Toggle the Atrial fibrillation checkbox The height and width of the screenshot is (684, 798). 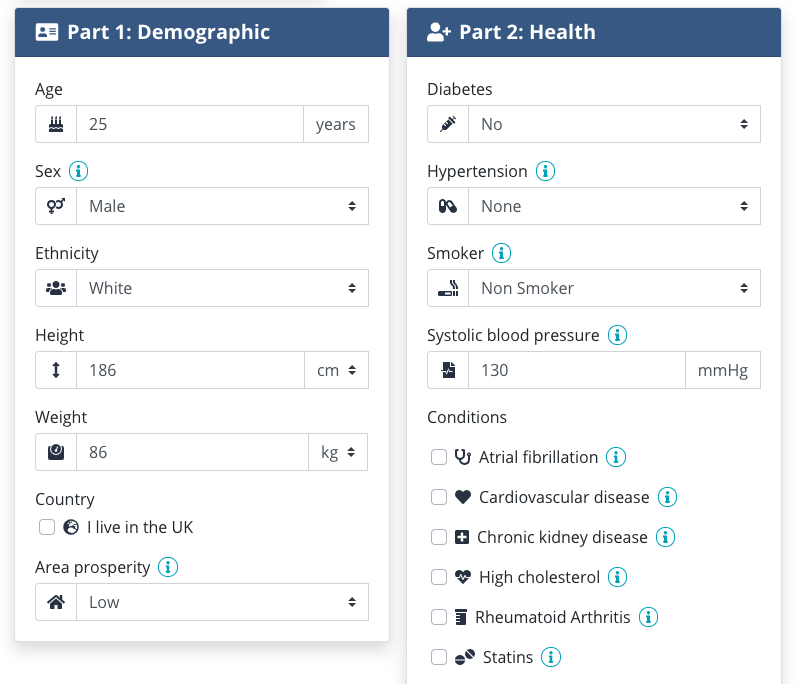click(439, 457)
